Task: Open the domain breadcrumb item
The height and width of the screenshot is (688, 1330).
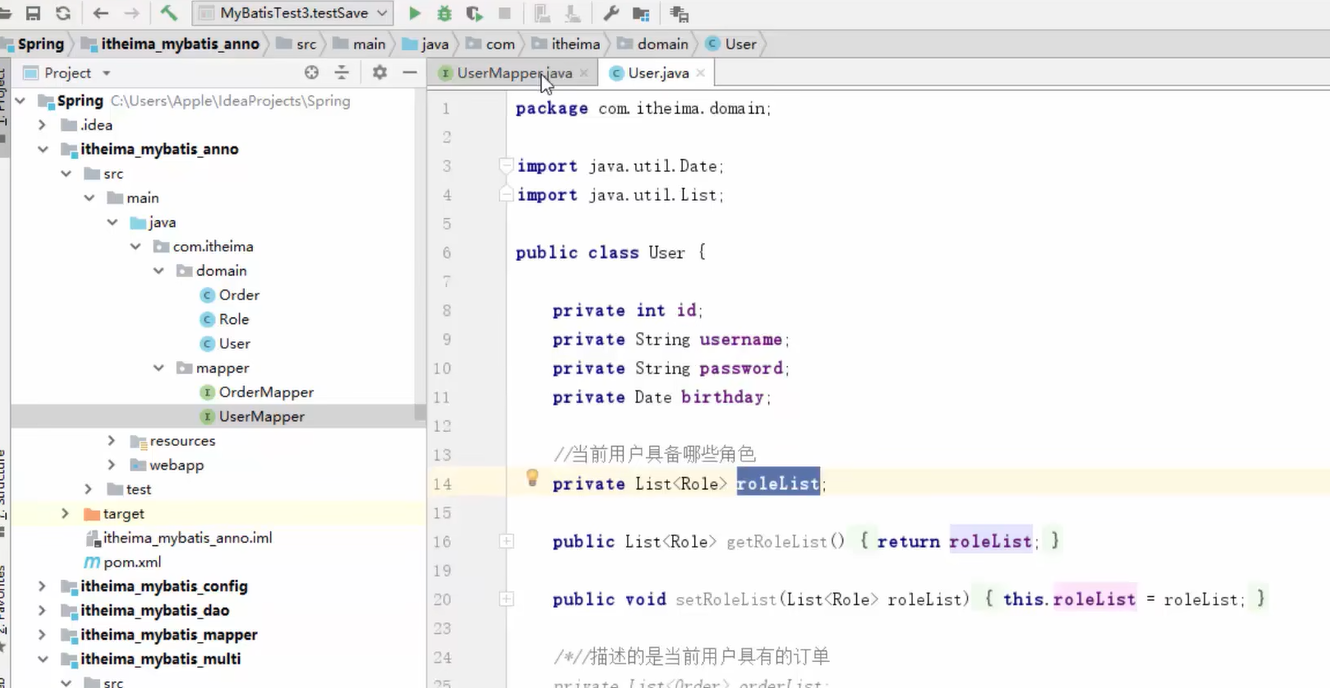Action: (x=662, y=44)
